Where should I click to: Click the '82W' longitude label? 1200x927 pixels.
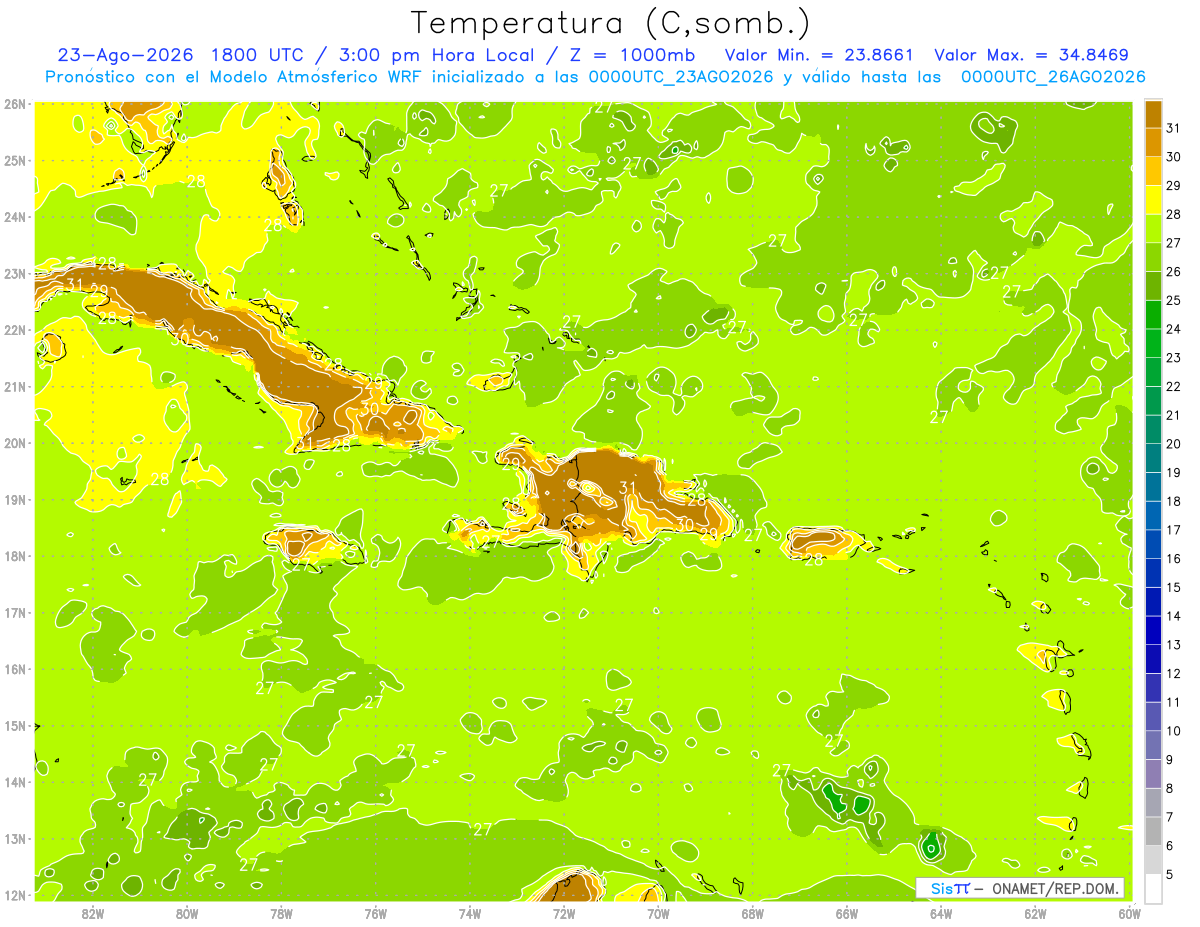[92, 913]
